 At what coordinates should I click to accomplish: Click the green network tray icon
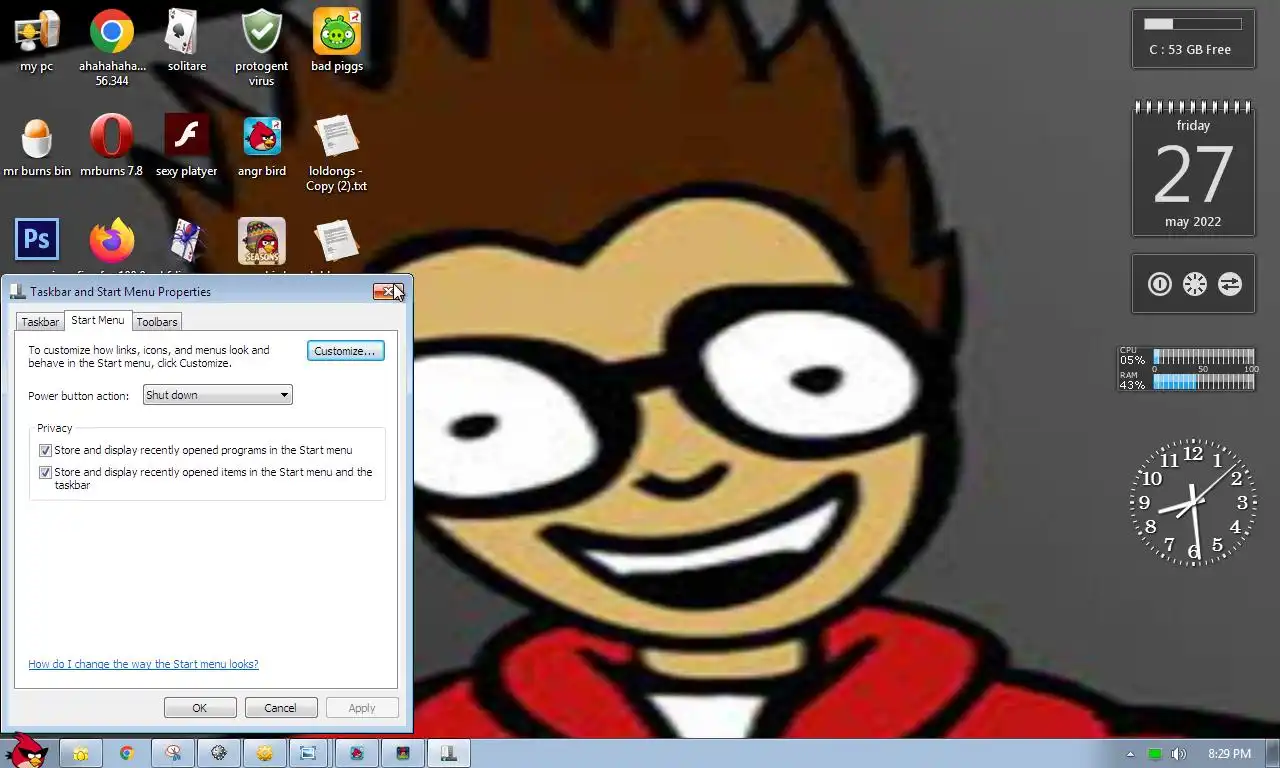pos(1155,754)
